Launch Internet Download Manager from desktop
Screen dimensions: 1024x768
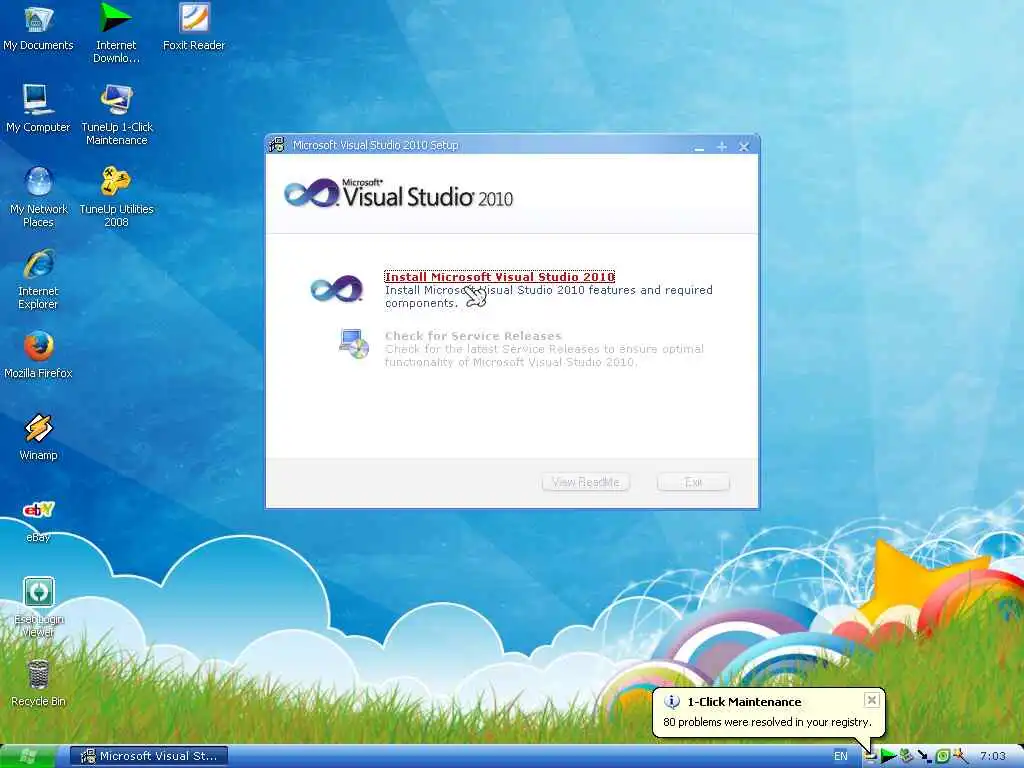pyautogui.click(x=116, y=33)
